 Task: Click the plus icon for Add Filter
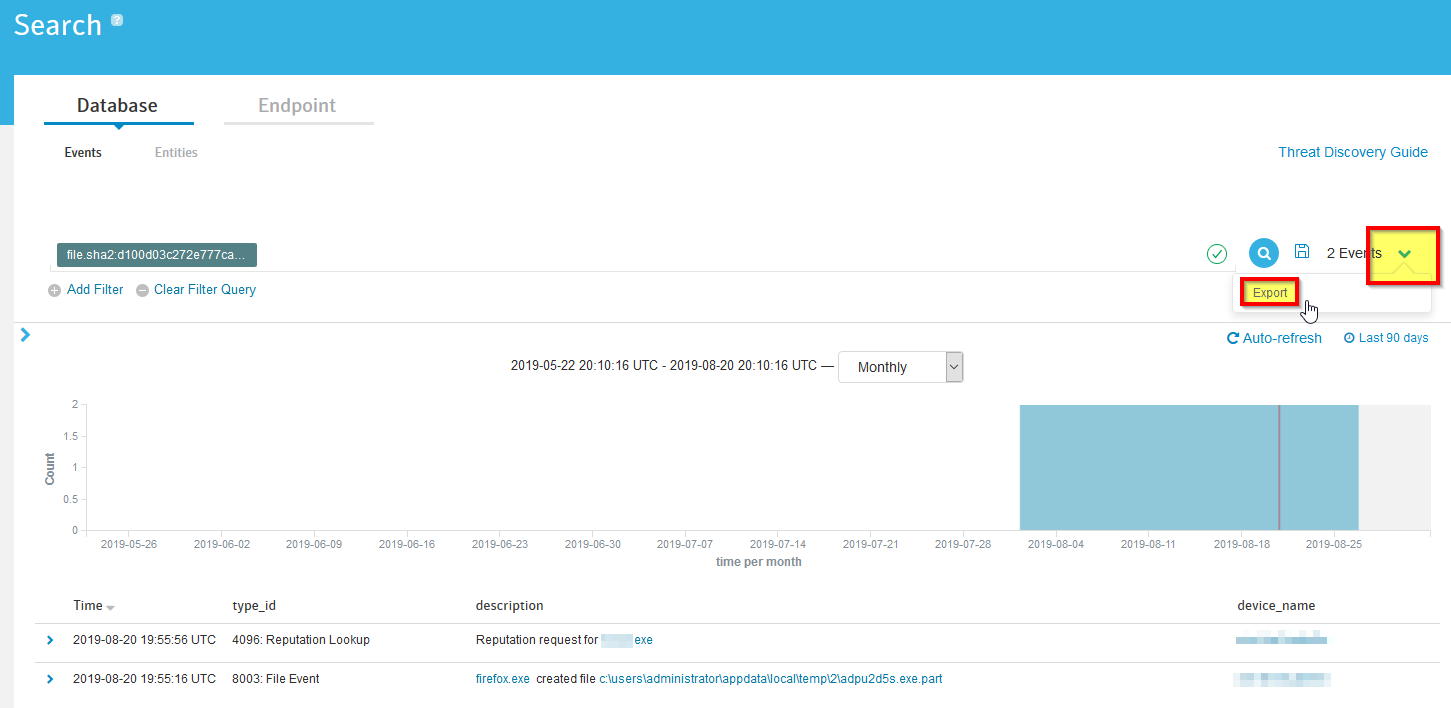54,290
